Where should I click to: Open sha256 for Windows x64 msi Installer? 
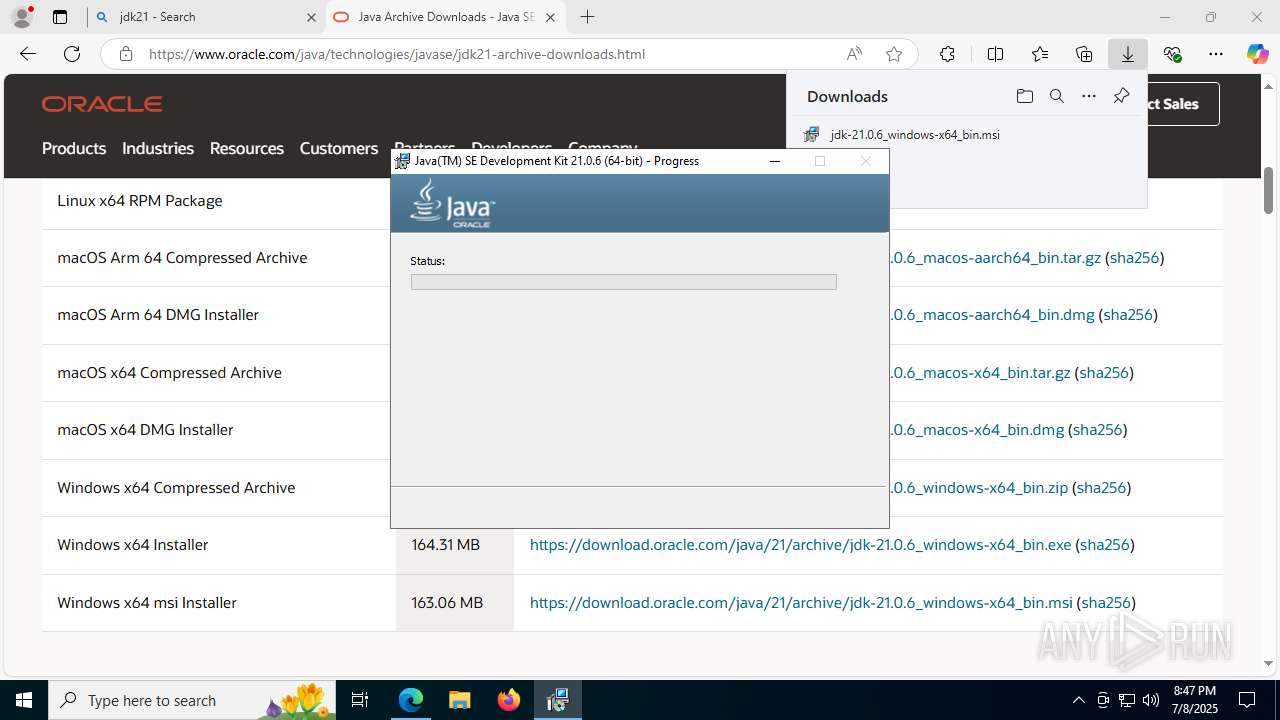pyautogui.click(x=1106, y=602)
